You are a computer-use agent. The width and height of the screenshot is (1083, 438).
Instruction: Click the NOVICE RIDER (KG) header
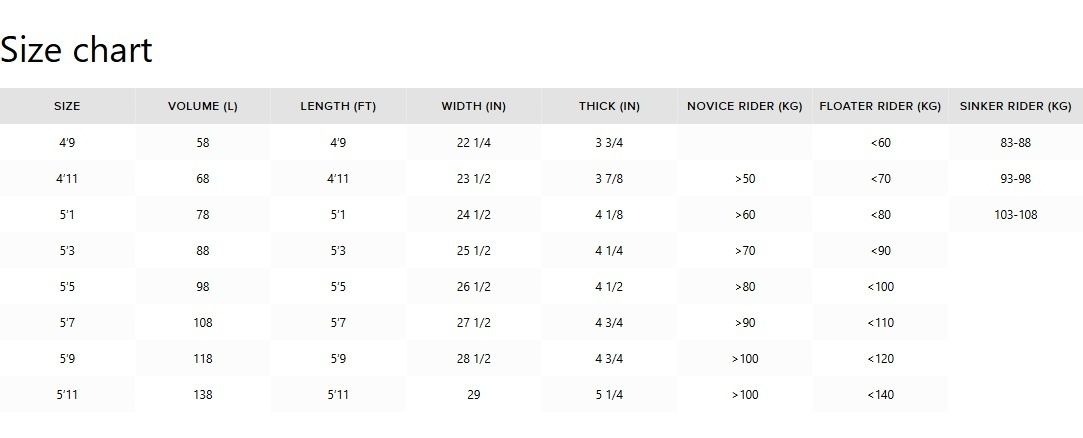745,106
